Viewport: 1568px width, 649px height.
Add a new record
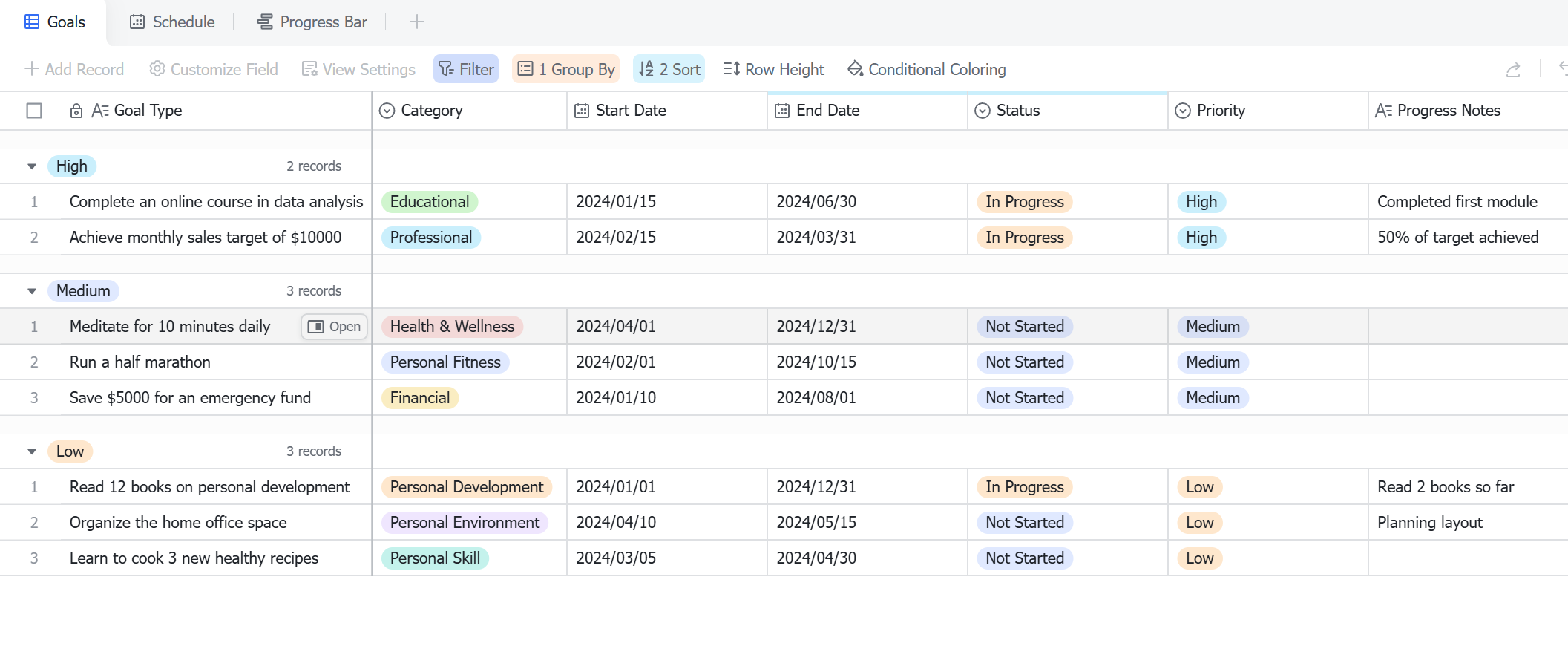pyautogui.click(x=73, y=69)
